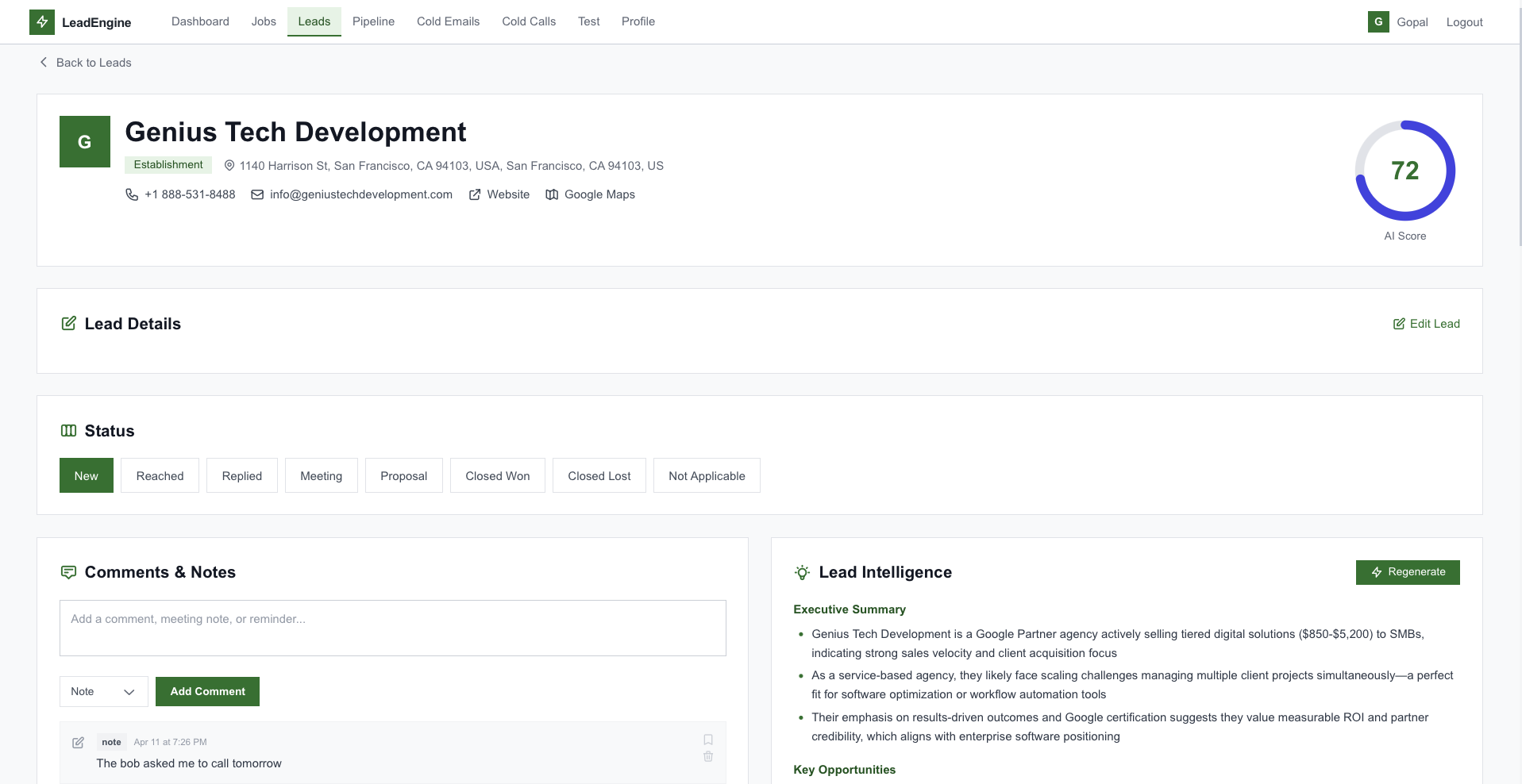Bookmark the note about calling tomorrow
The image size is (1522, 784).
708,740
